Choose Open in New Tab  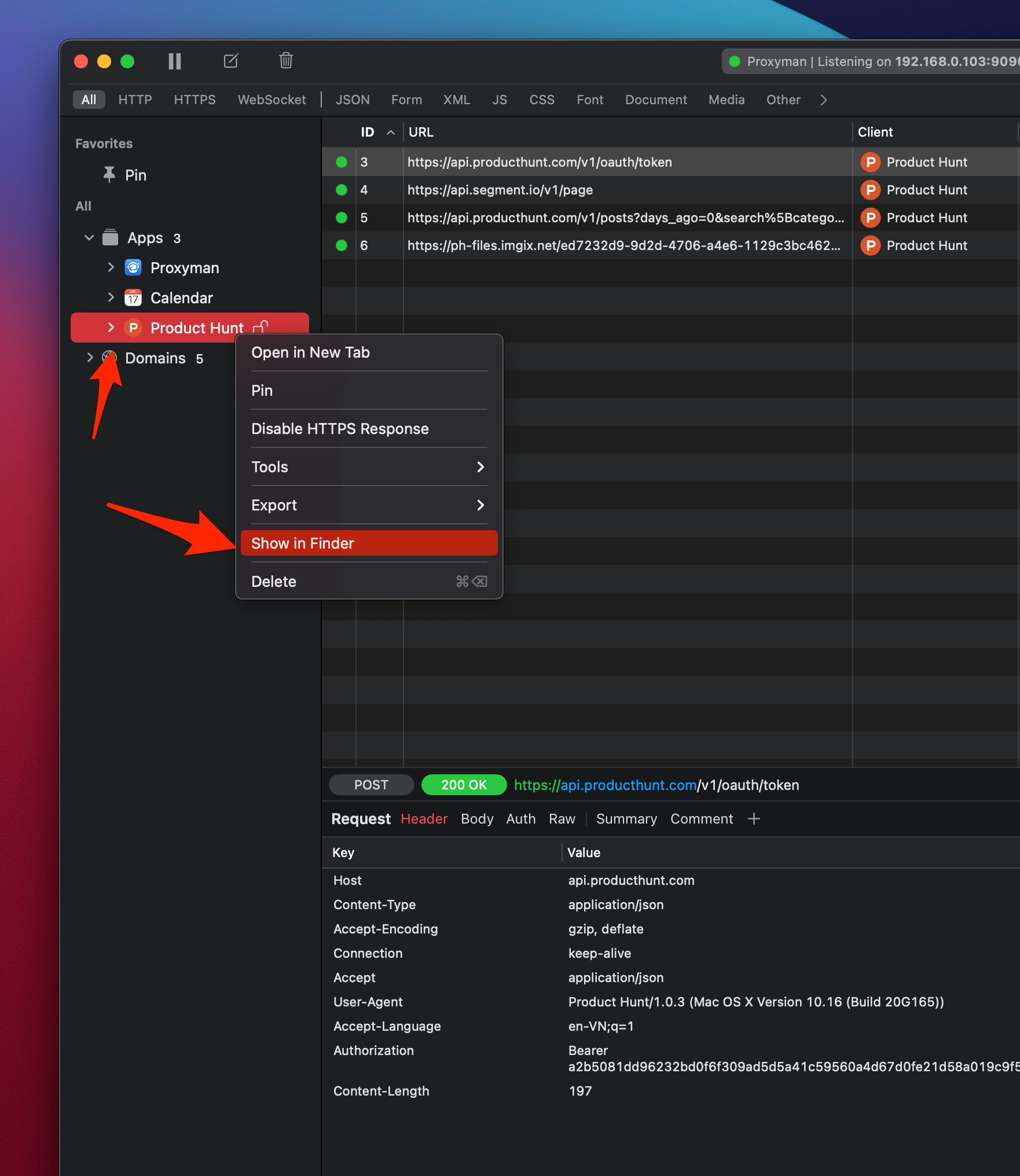click(369, 352)
